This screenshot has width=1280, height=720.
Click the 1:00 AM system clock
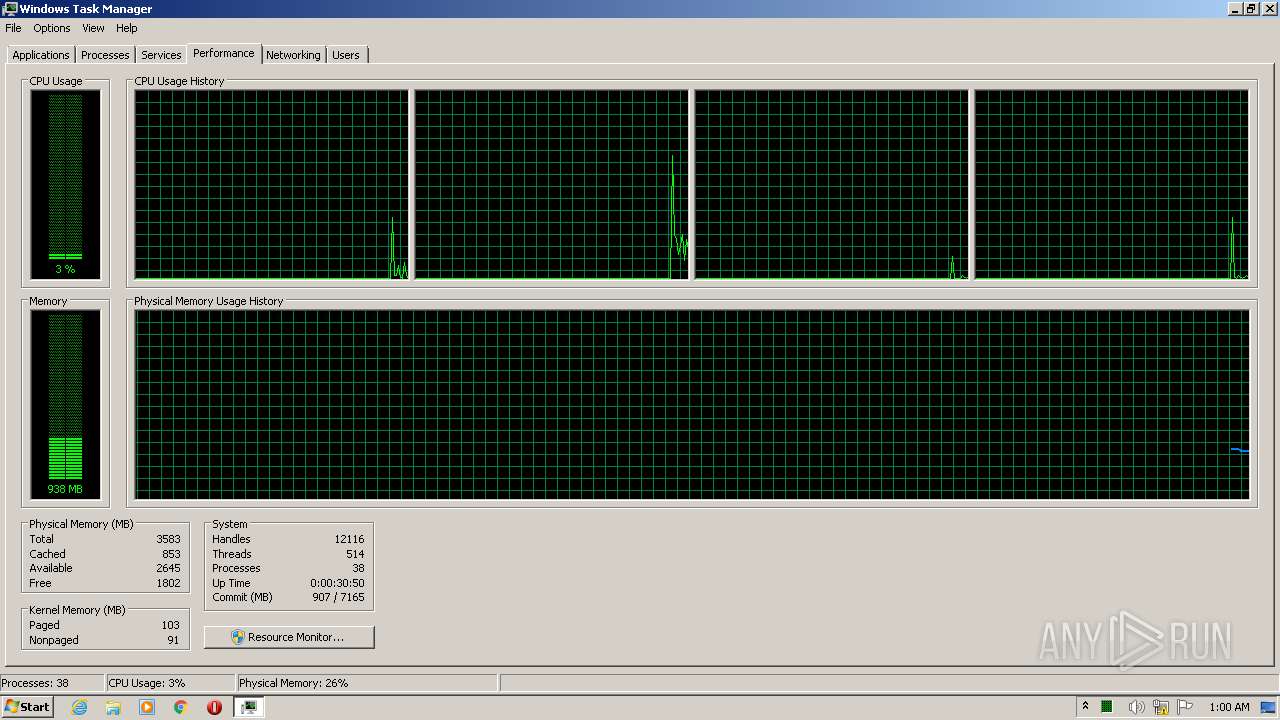coord(1229,707)
